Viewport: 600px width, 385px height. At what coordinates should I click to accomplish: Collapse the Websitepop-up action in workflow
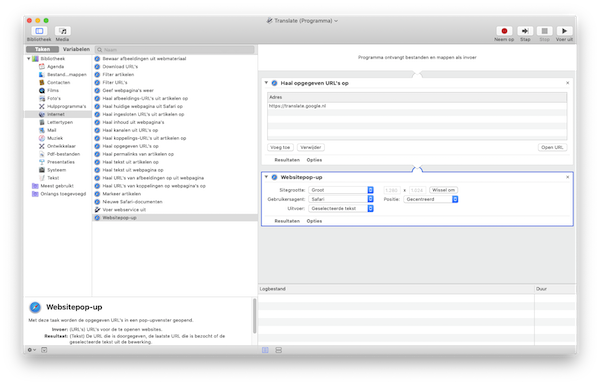(x=266, y=177)
